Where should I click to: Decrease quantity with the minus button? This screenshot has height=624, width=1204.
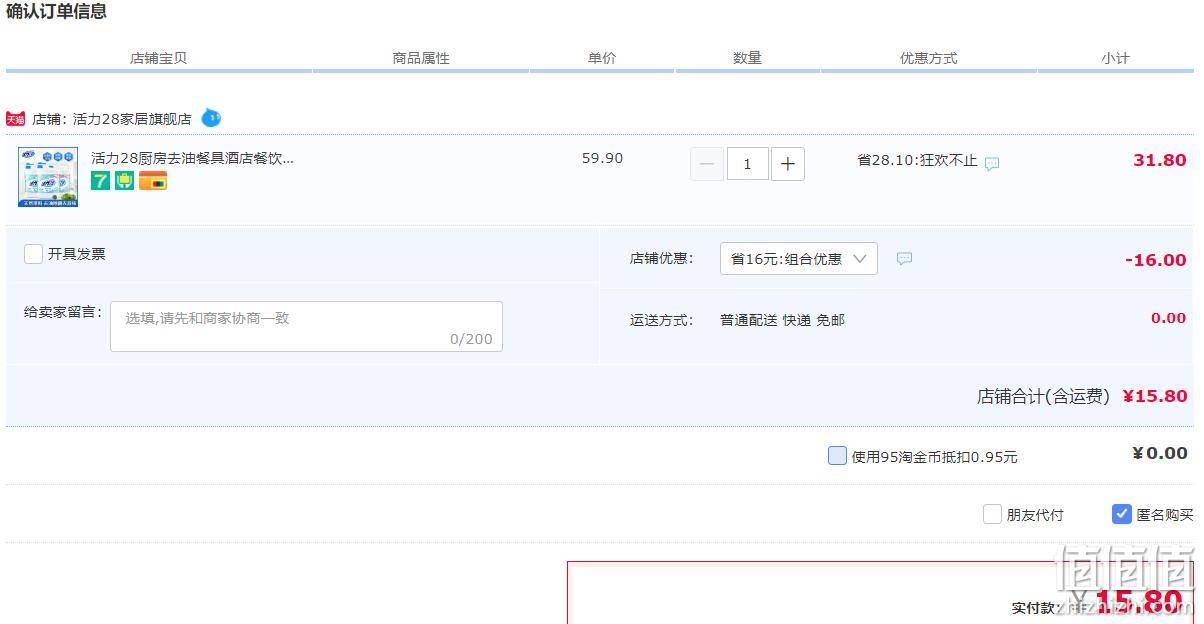[x=707, y=164]
